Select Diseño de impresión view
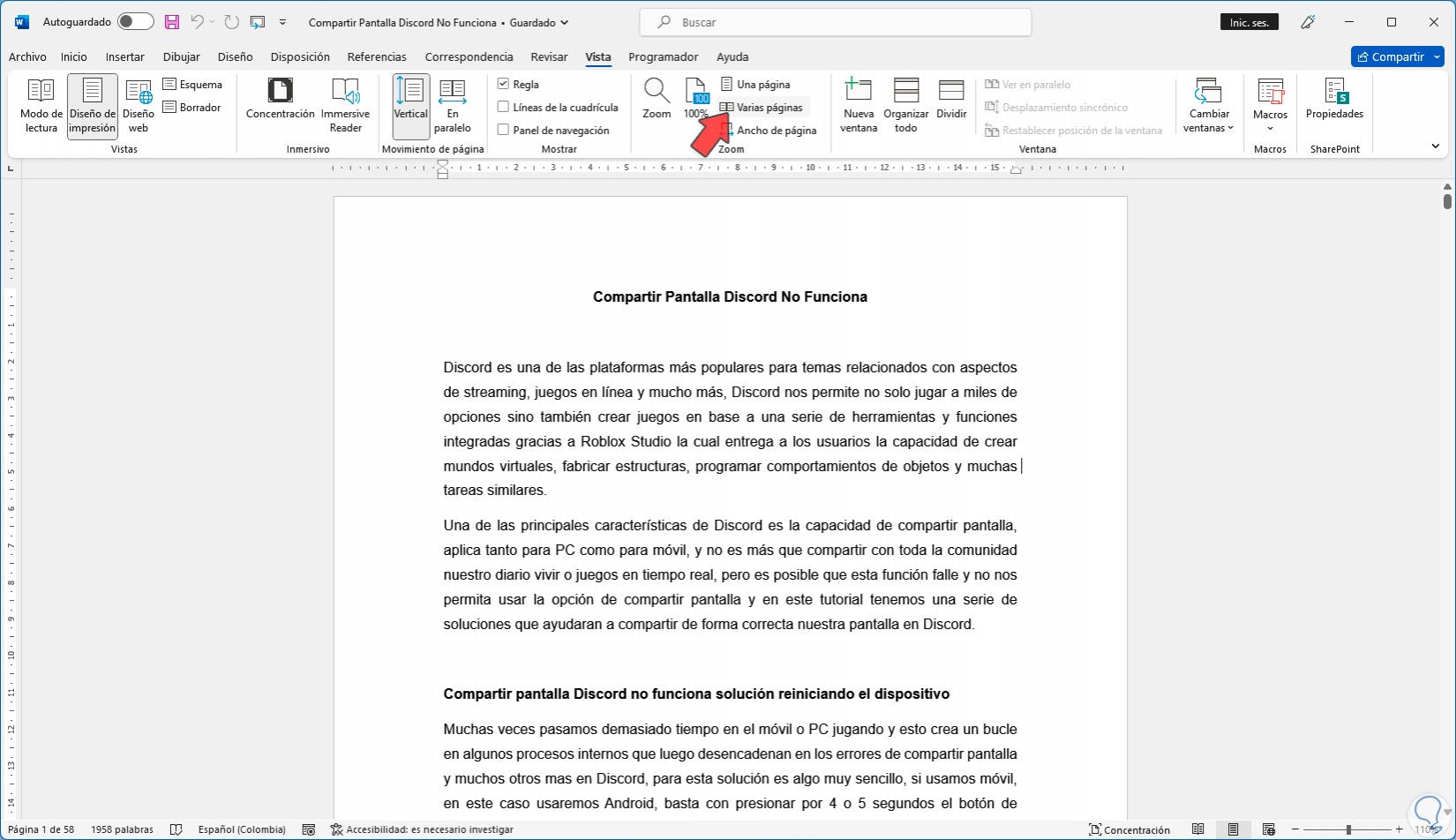The height and width of the screenshot is (840, 1456). (x=93, y=106)
